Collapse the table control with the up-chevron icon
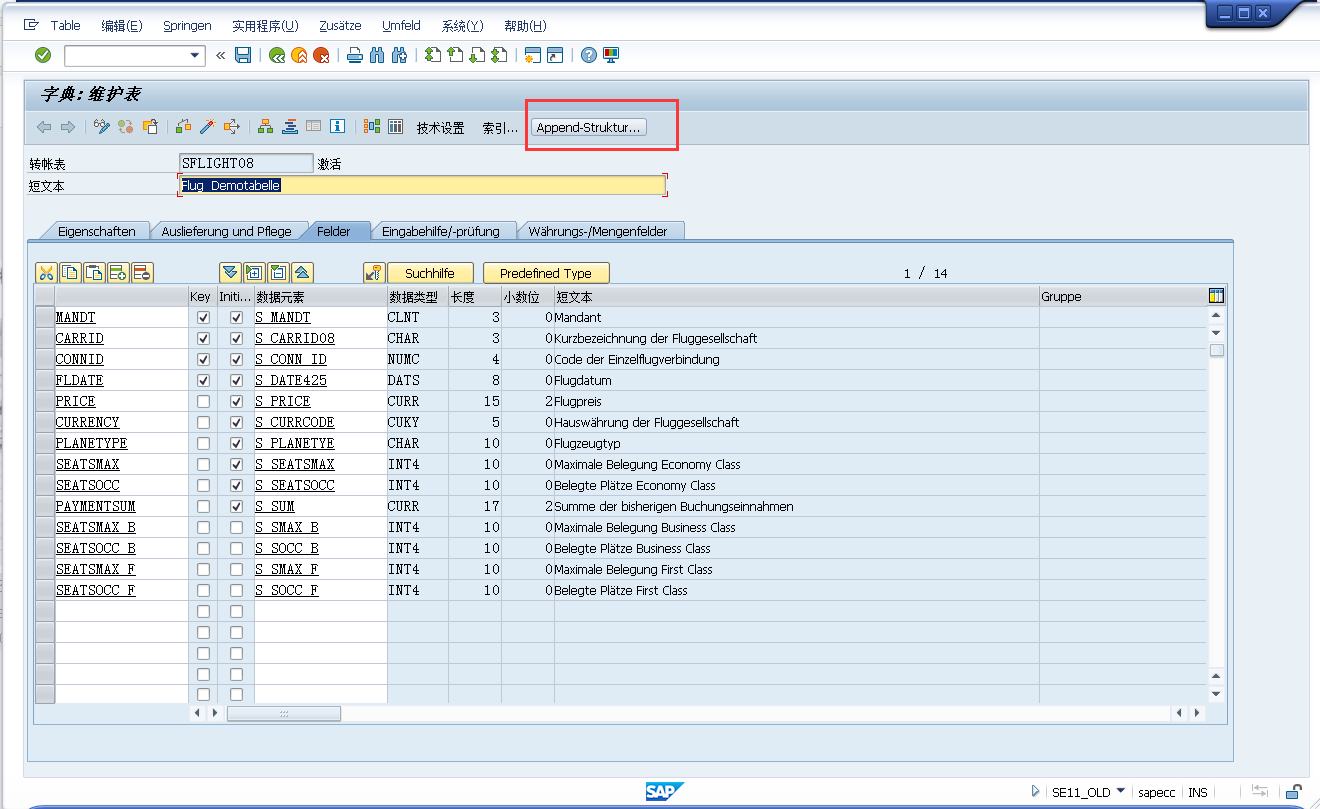Screen dimensions: 1320x809 pos(300,272)
